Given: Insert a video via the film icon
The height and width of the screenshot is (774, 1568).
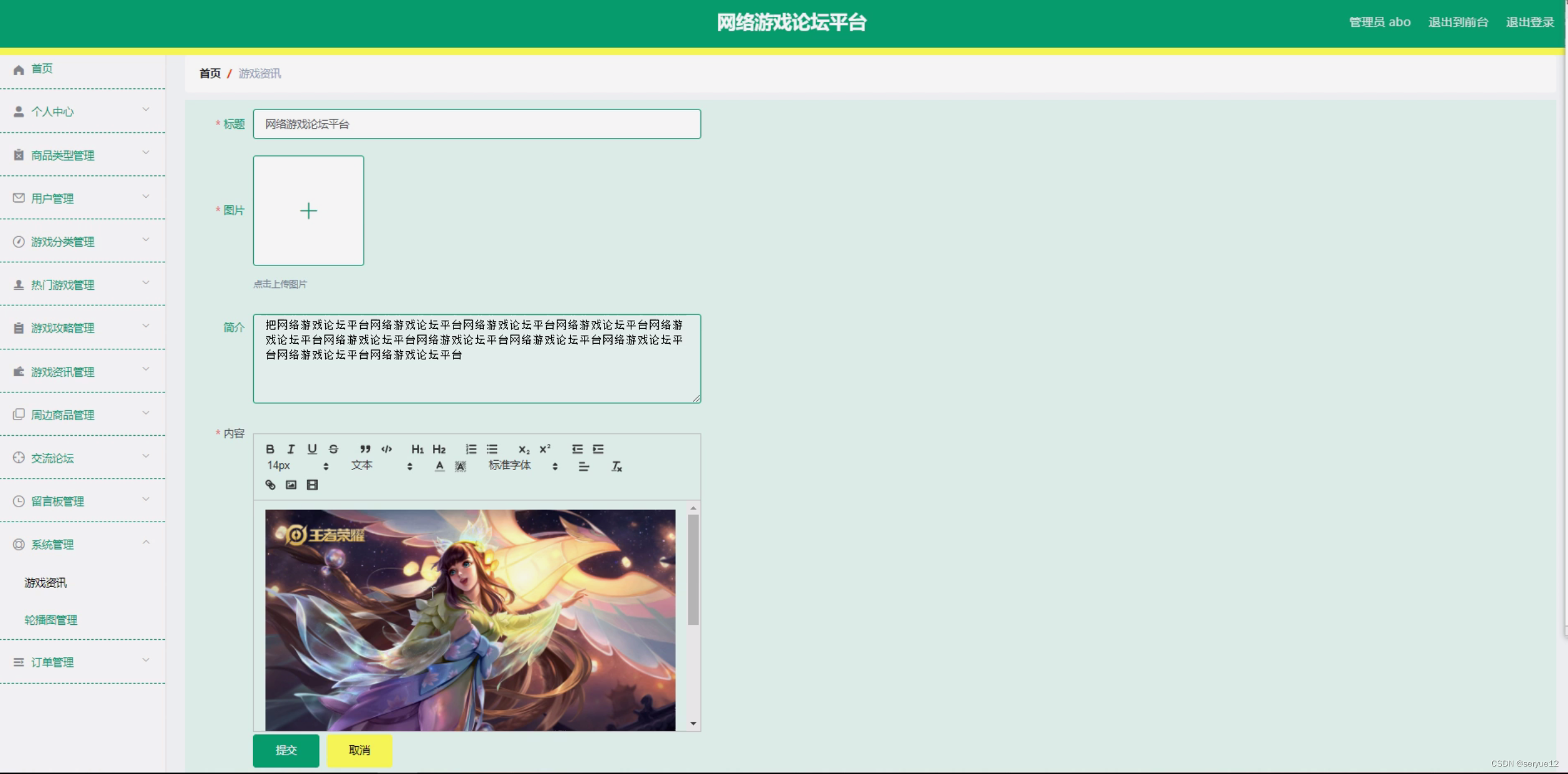Looking at the screenshot, I should coord(312,485).
